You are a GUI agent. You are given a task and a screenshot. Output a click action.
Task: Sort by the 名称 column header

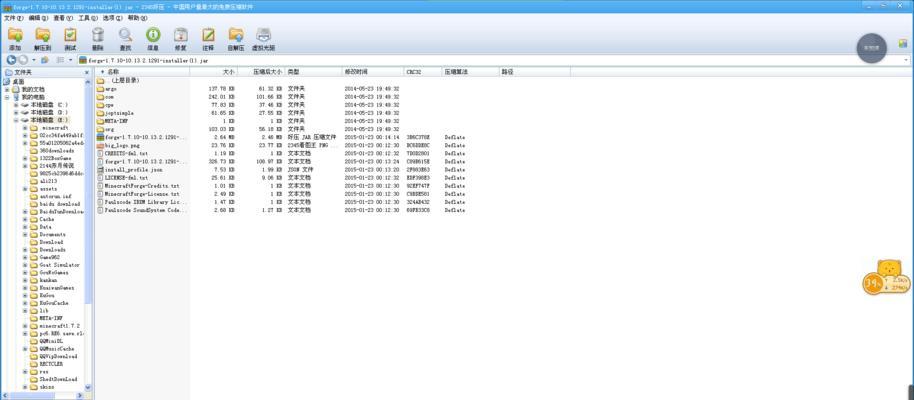click(143, 72)
